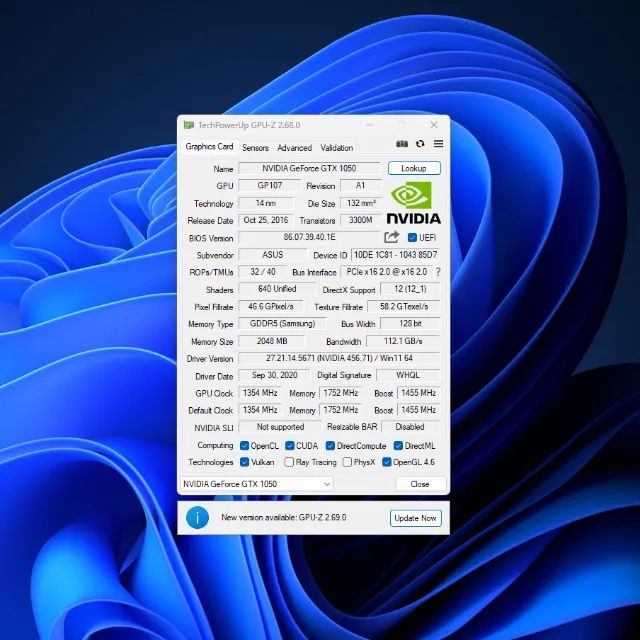The width and height of the screenshot is (640, 640).
Task: Switch to the Sensors tab
Action: (x=255, y=148)
